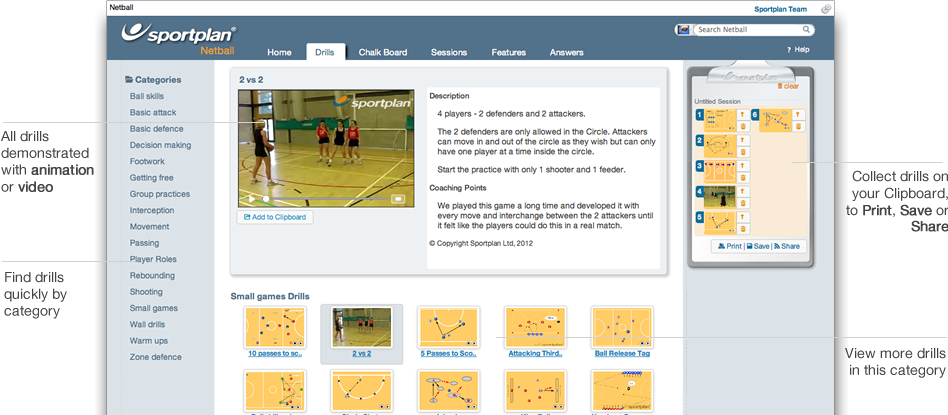Viewport: 948px width, 415px height.
Task: Play the 2 vs 2 drill video
Action: click(252, 198)
